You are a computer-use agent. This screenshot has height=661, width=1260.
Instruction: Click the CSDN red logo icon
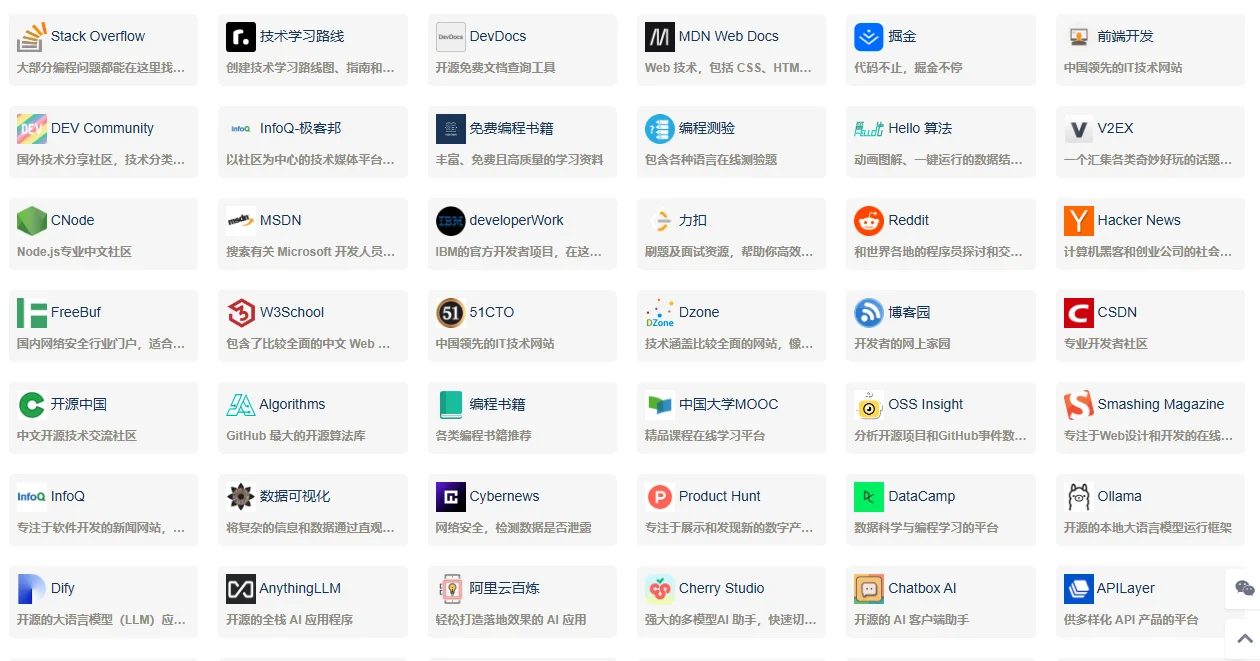click(1078, 312)
